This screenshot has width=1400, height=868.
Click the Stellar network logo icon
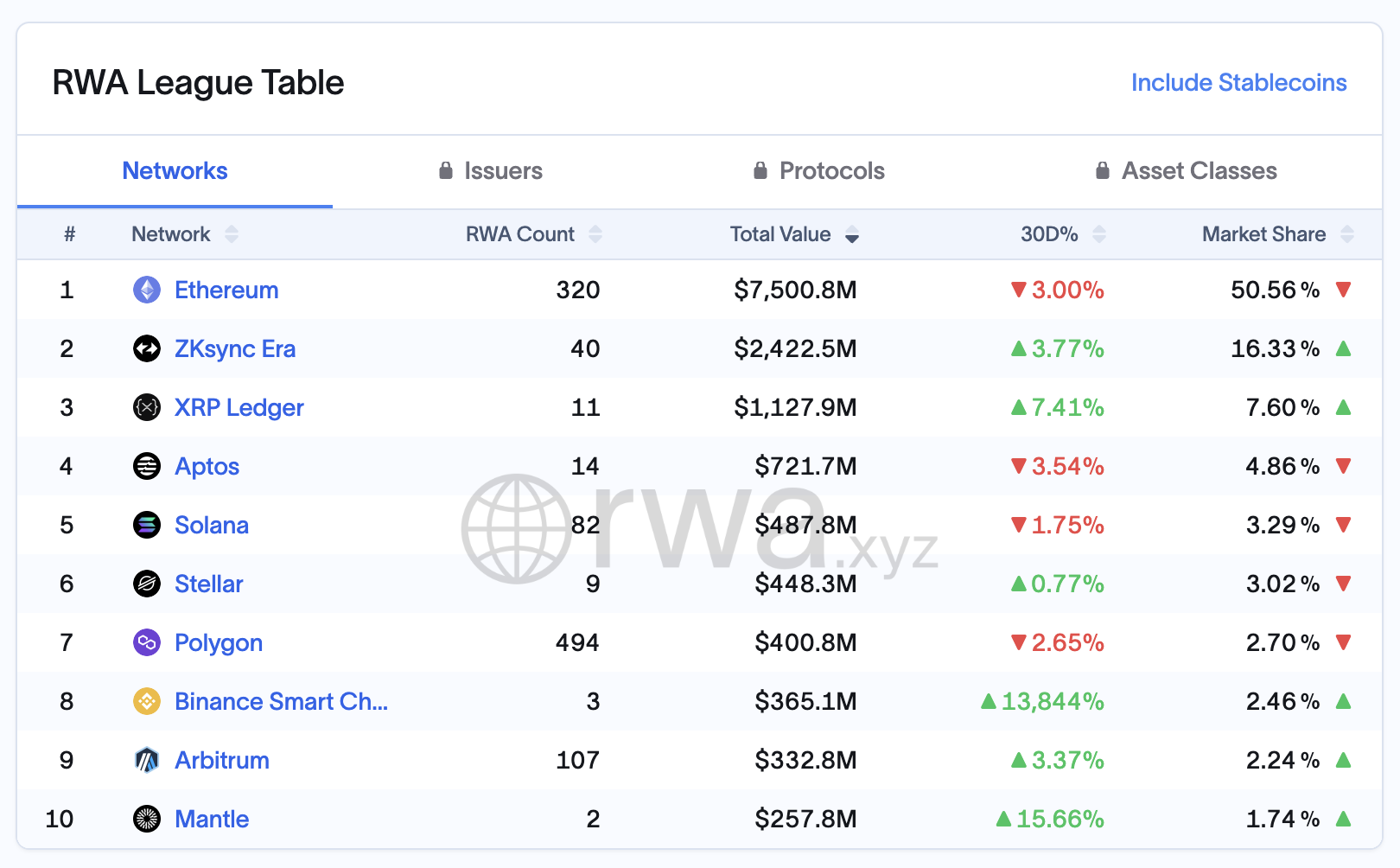pos(147,584)
